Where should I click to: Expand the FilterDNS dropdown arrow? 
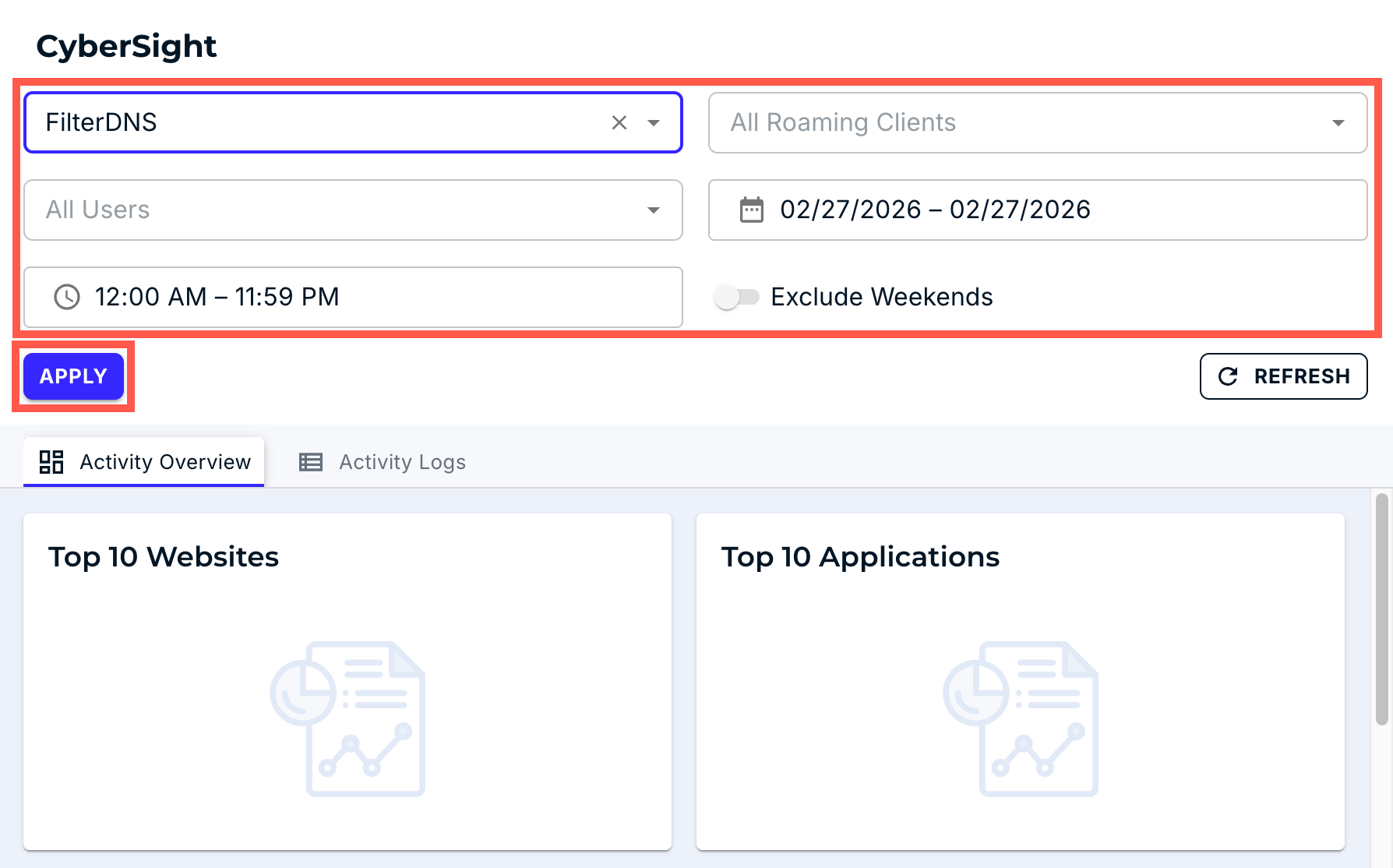654,122
